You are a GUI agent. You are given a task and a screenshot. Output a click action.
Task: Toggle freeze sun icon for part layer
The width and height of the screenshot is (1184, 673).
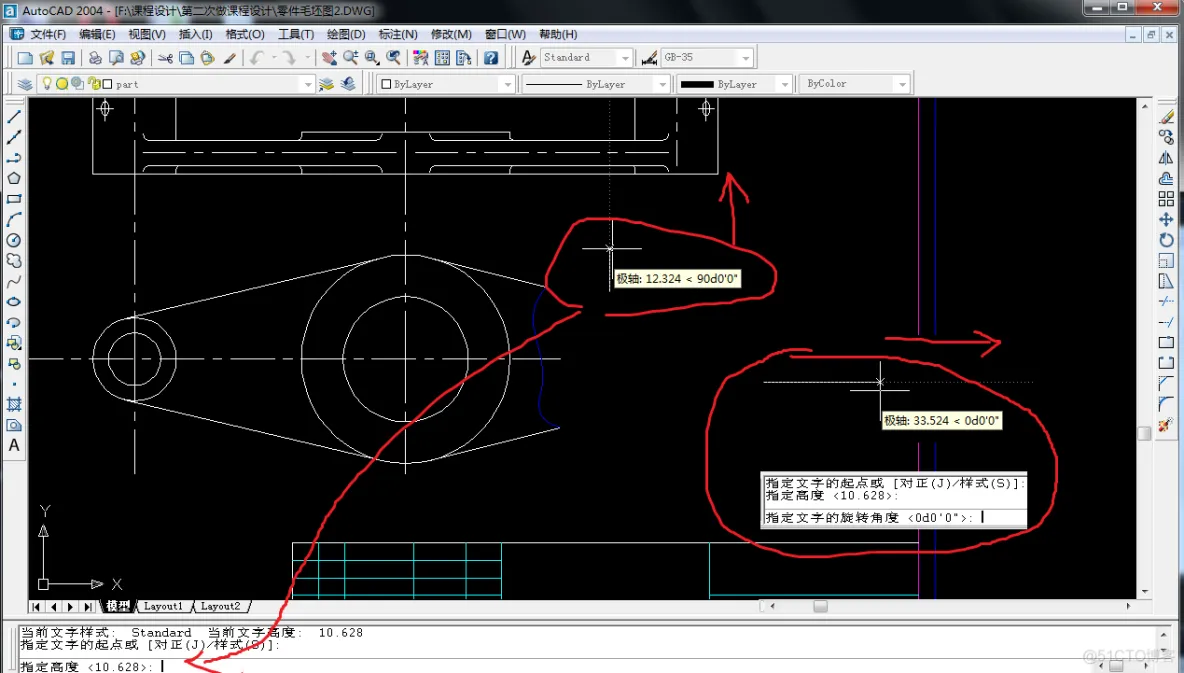click(x=62, y=84)
